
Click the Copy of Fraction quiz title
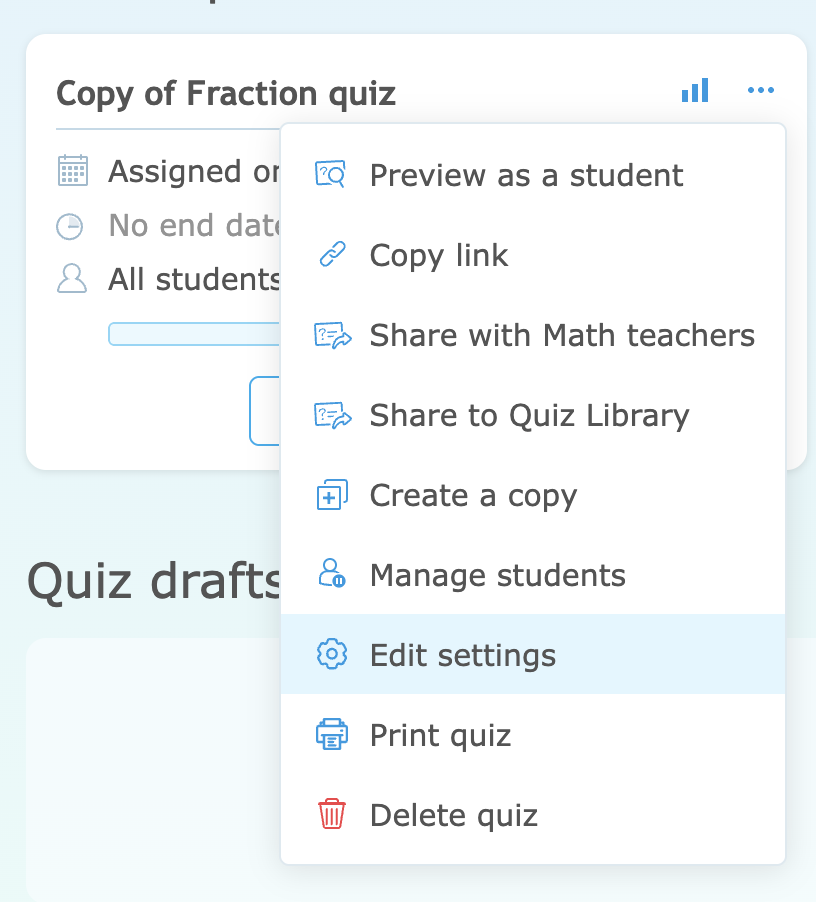click(226, 93)
